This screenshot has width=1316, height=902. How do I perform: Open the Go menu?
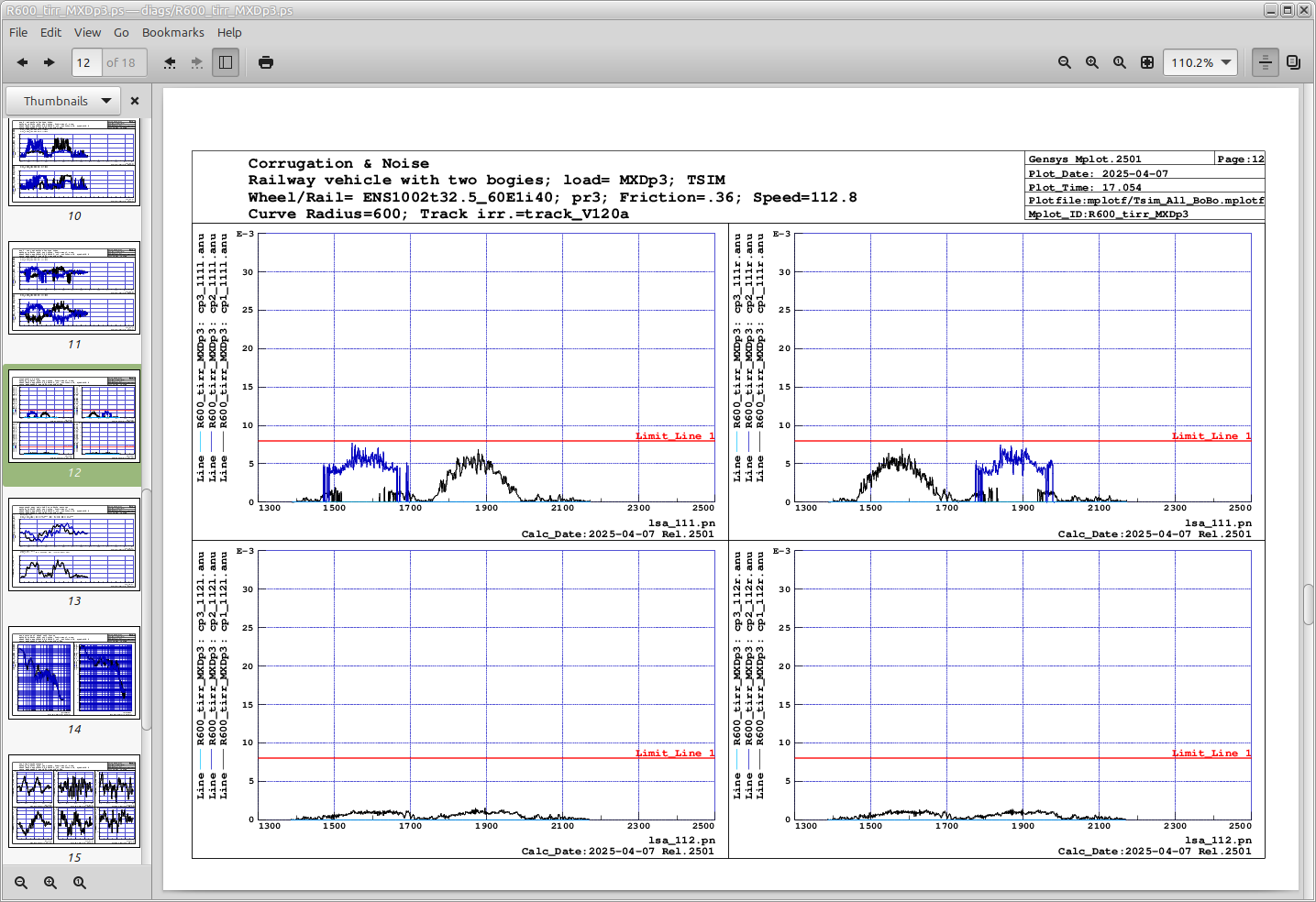pyautogui.click(x=121, y=32)
